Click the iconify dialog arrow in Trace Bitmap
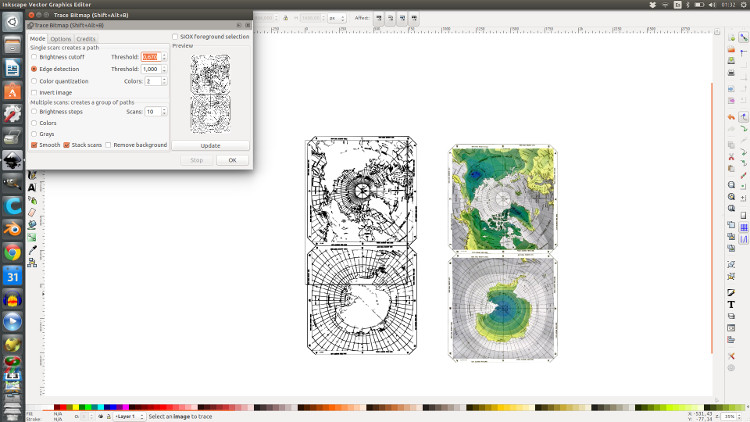 pos(239,25)
